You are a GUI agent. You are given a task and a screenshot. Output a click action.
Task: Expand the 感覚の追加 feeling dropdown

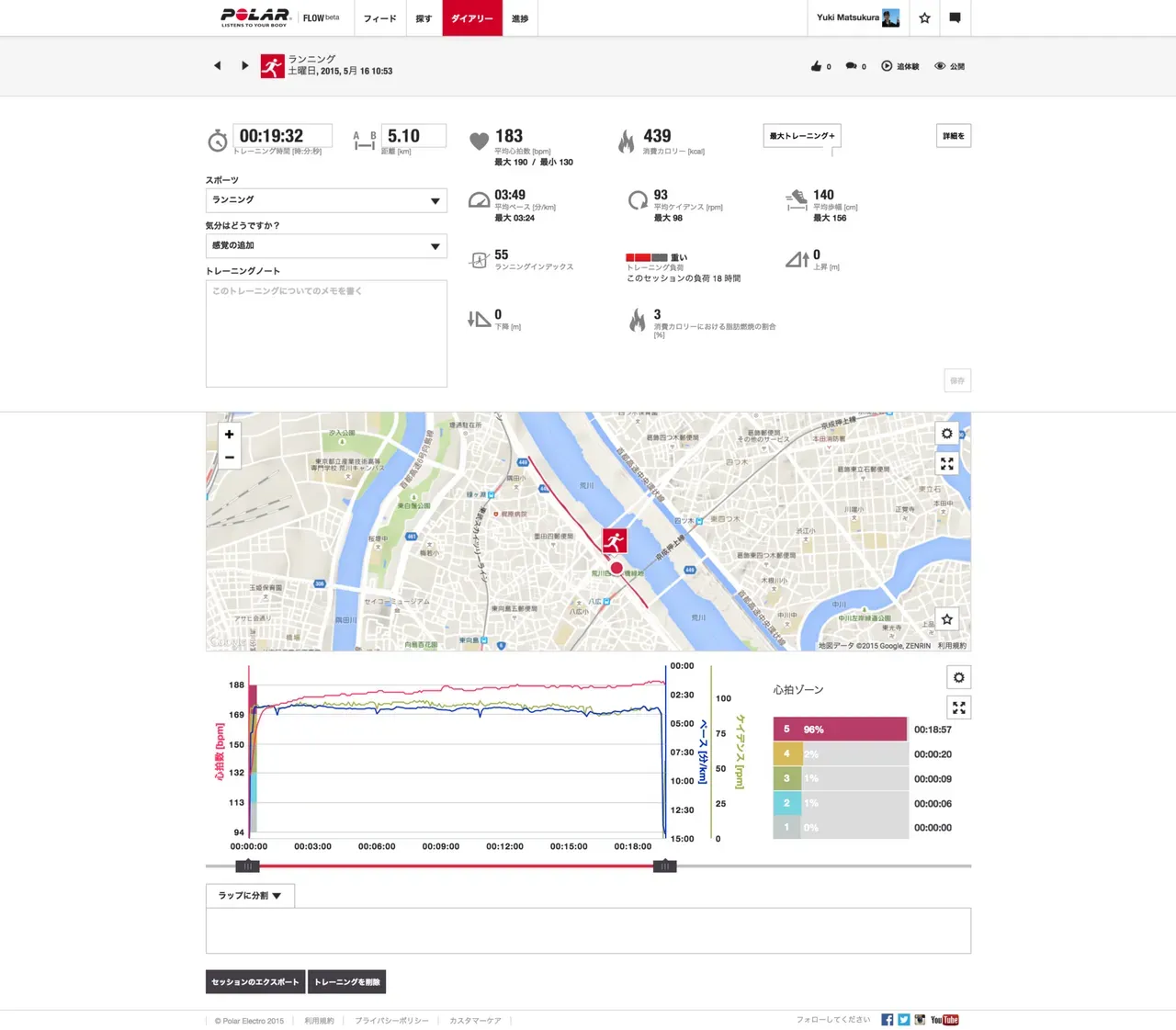[x=325, y=245]
